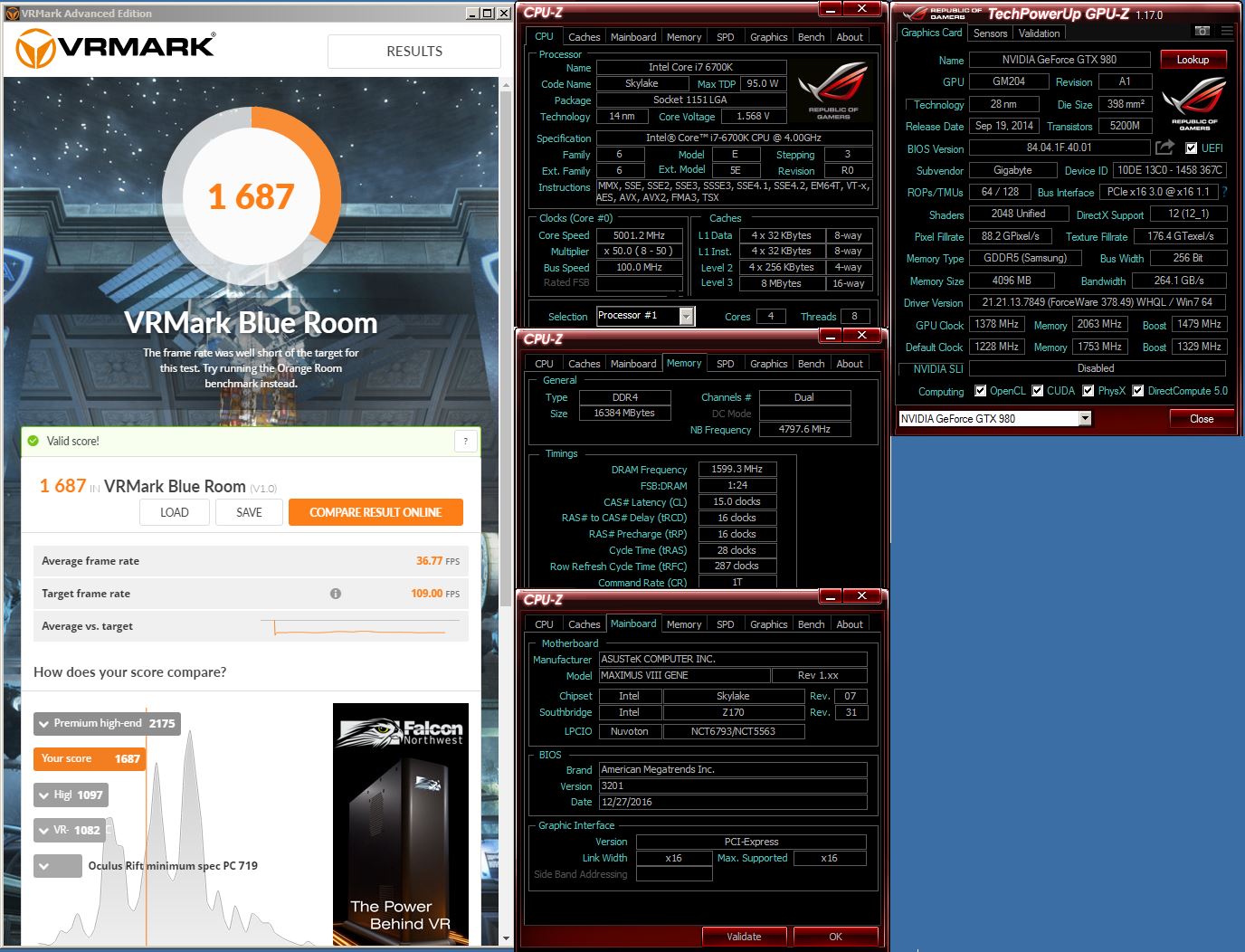Click the VRMark title bar application icon

[13, 13]
